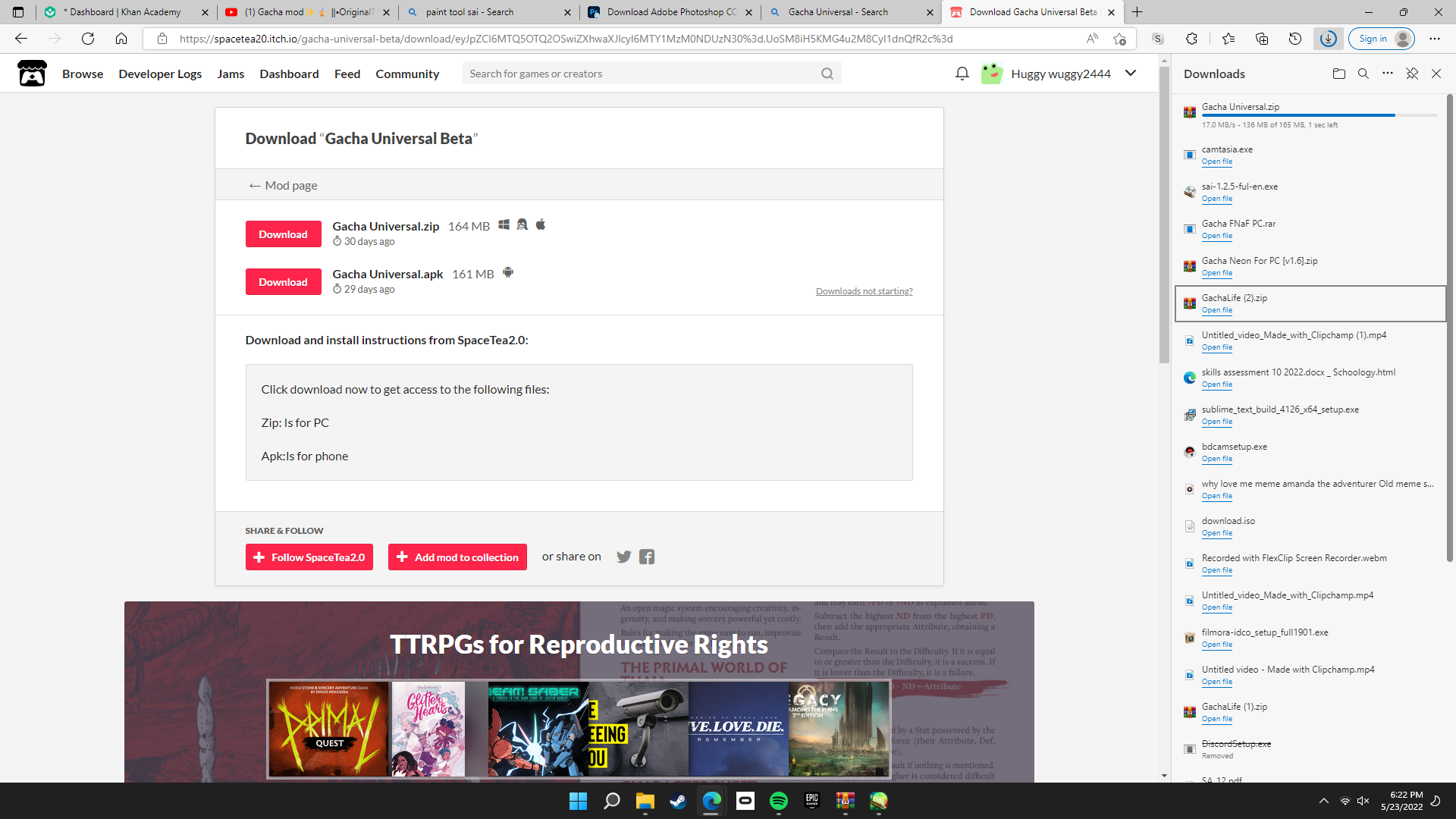
Task: Click the Twitter share icon
Action: (624, 556)
